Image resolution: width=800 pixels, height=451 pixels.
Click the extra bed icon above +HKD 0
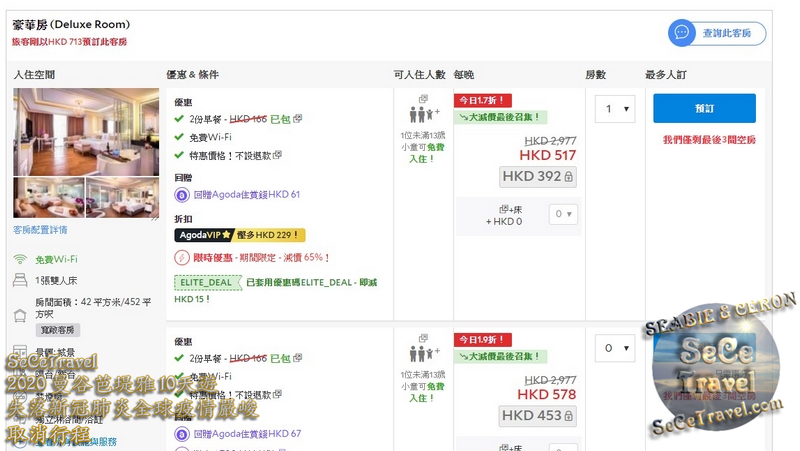click(x=504, y=209)
